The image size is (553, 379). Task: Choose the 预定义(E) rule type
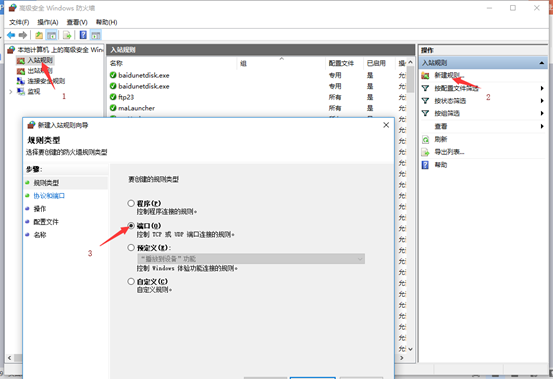tap(131, 247)
